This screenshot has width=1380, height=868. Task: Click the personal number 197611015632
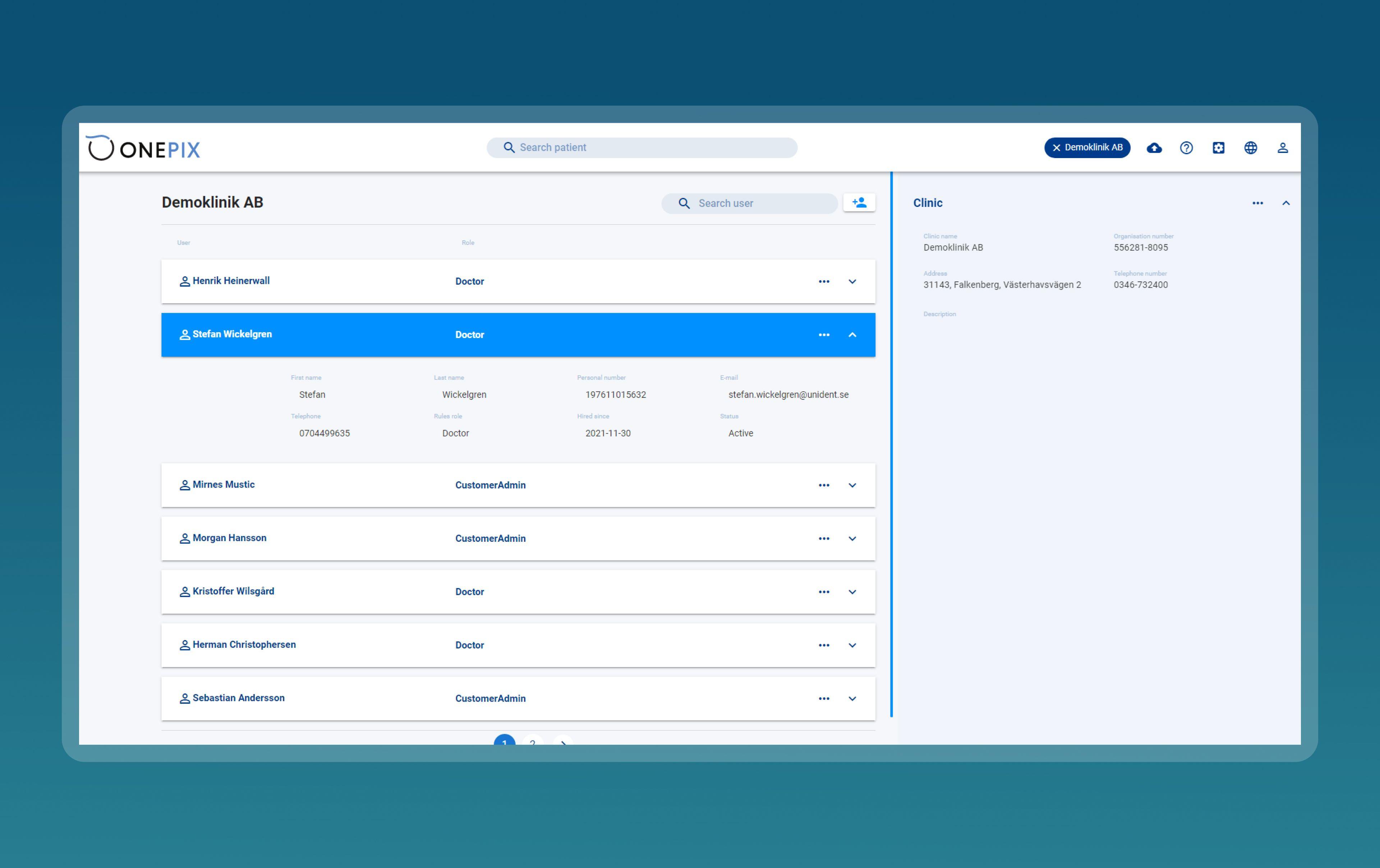616,395
